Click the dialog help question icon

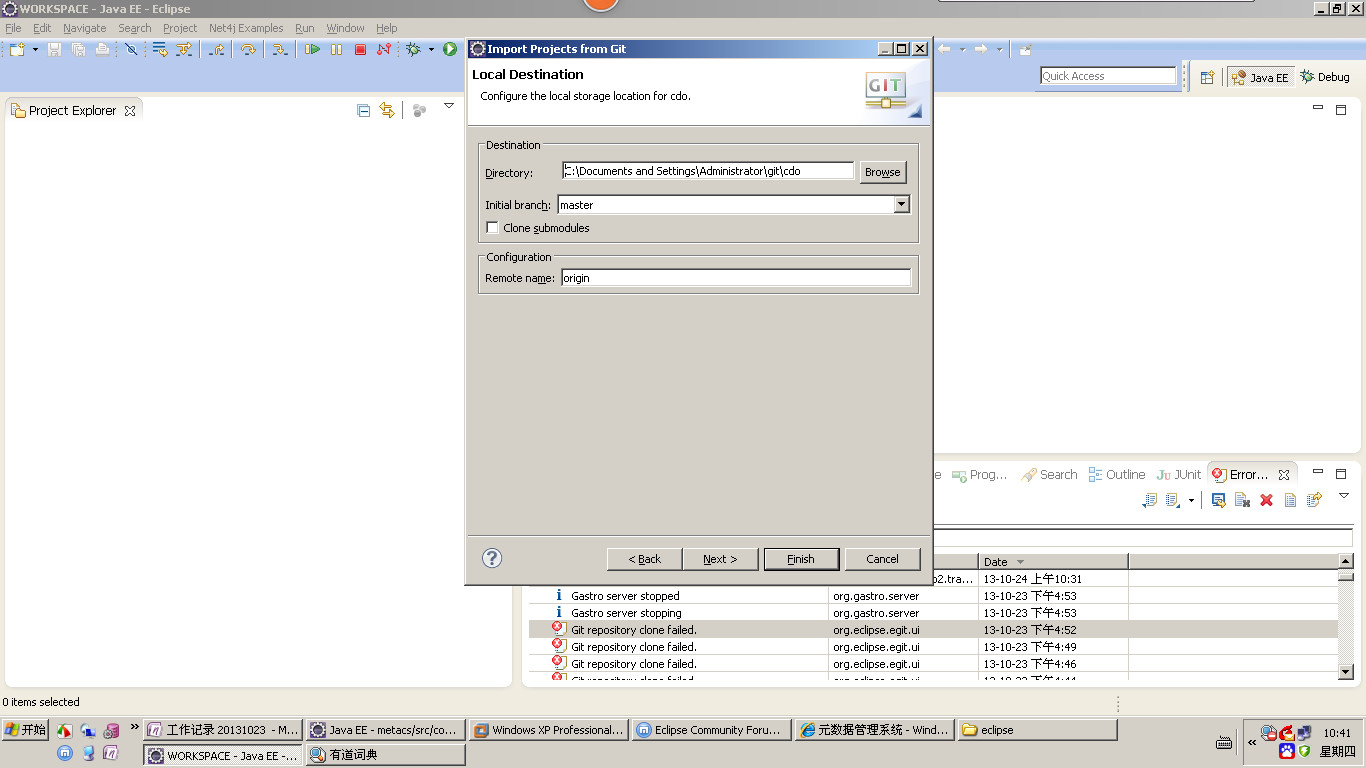pos(492,558)
